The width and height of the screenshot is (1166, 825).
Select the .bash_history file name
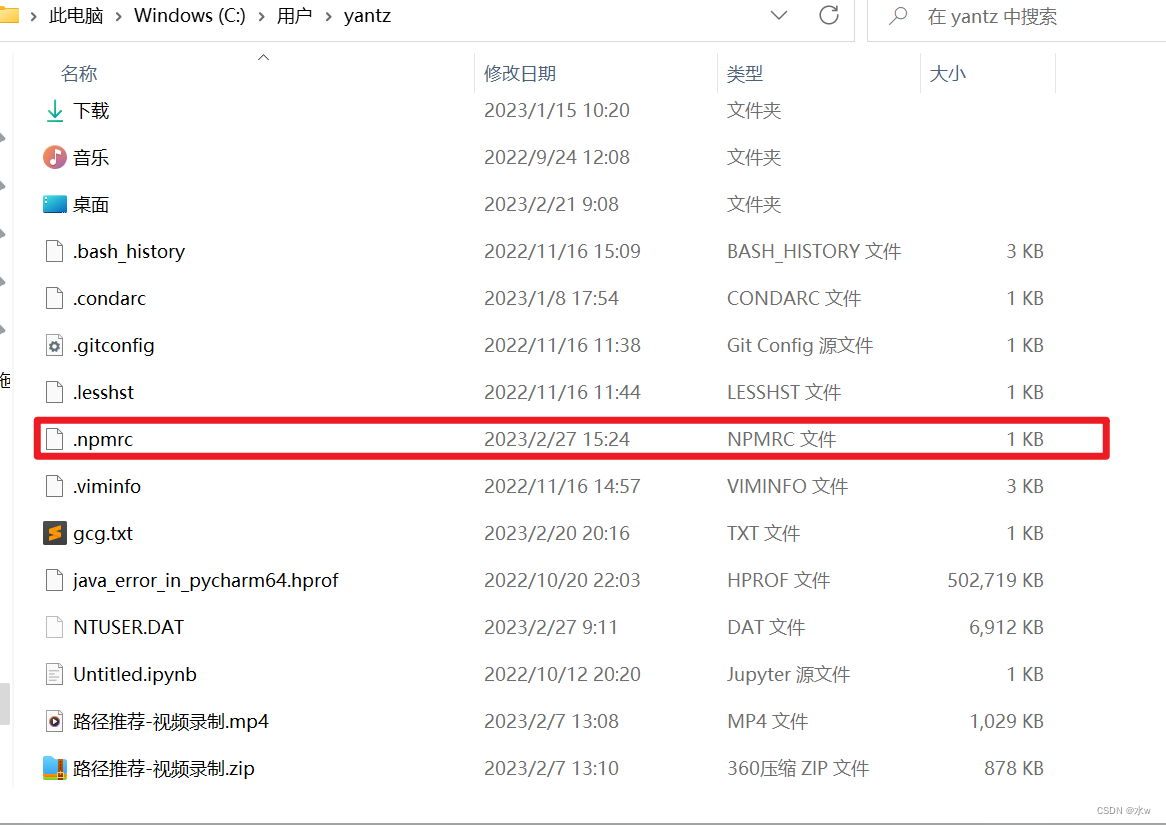(129, 251)
